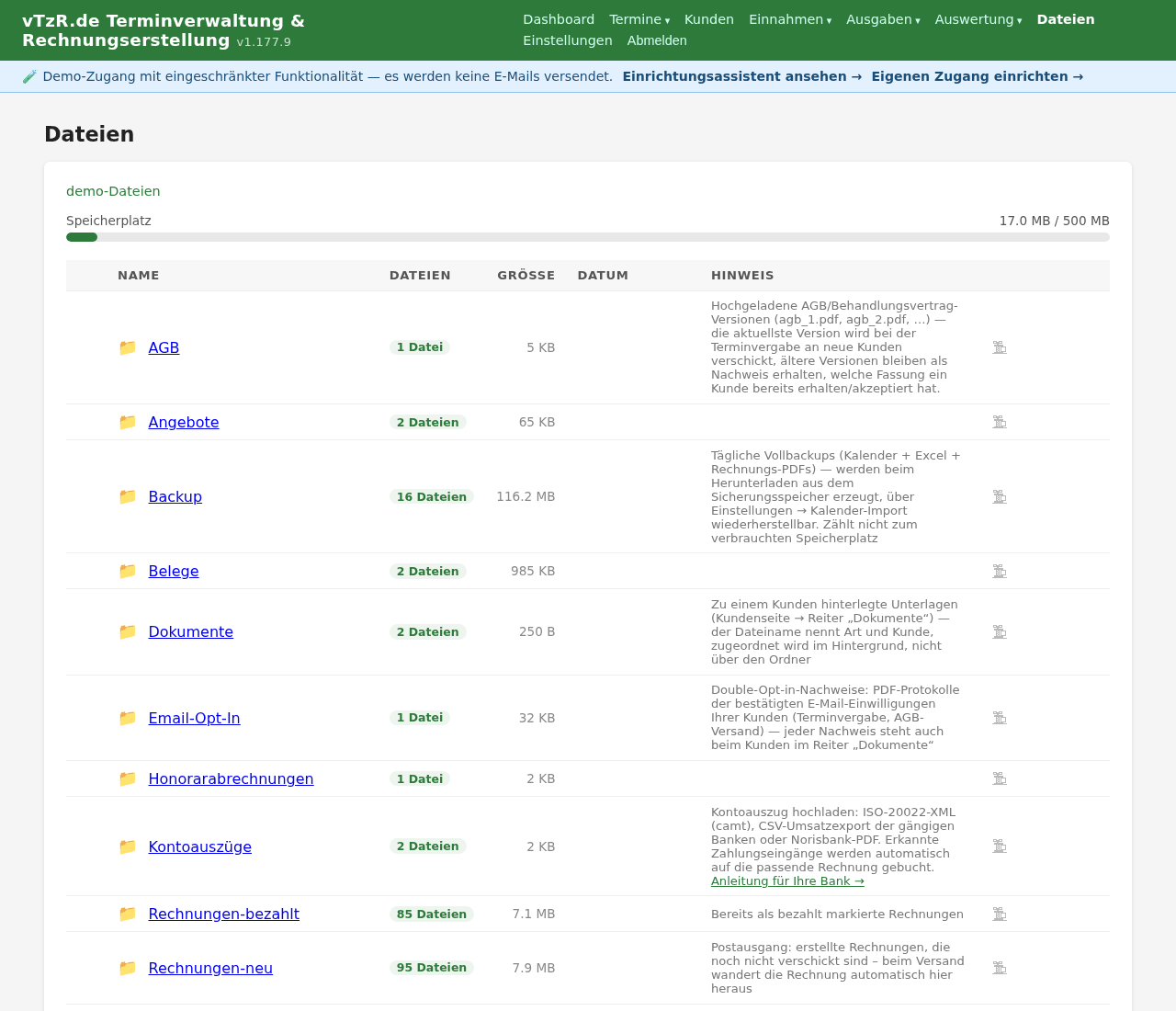The width and height of the screenshot is (1176, 1011).
Task: Download the Email-Opt-In folder as ZIP
Action: (x=1000, y=718)
